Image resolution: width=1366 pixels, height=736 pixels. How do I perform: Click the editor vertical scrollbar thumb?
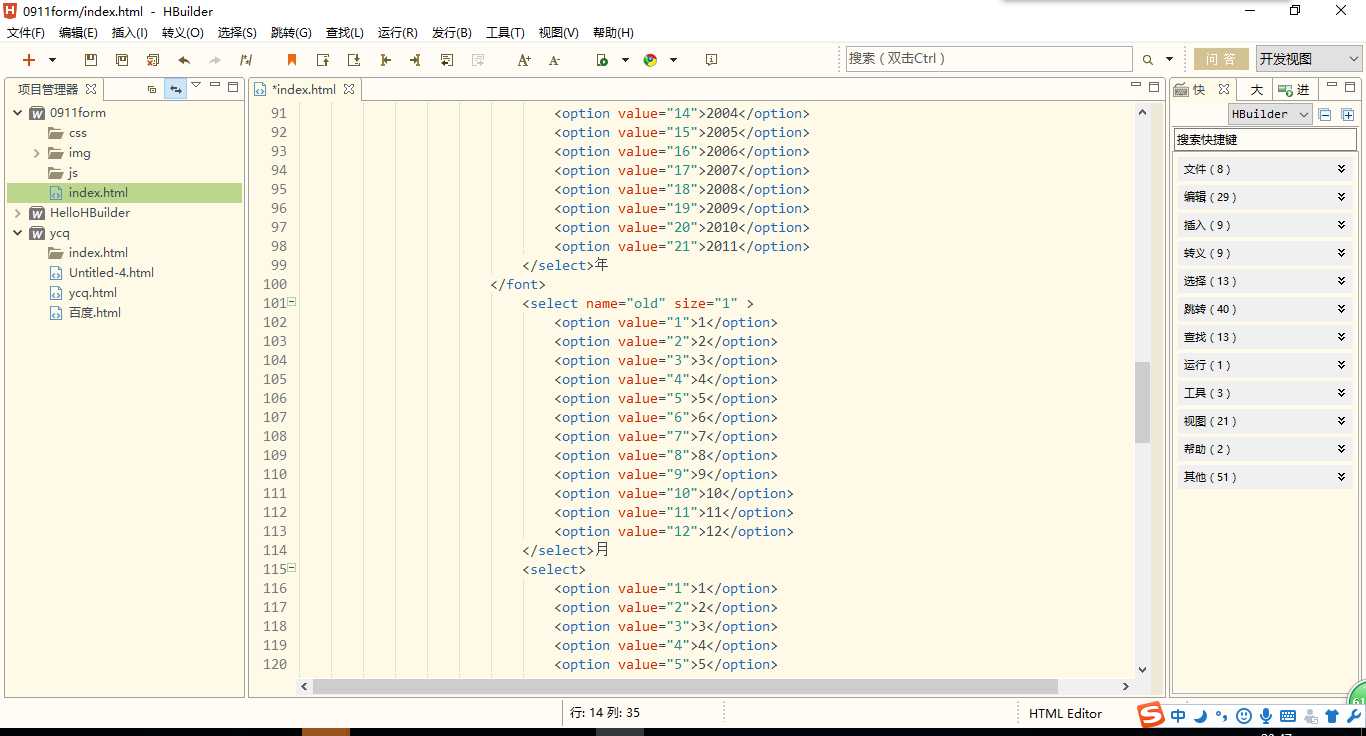pyautogui.click(x=1142, y=402)
